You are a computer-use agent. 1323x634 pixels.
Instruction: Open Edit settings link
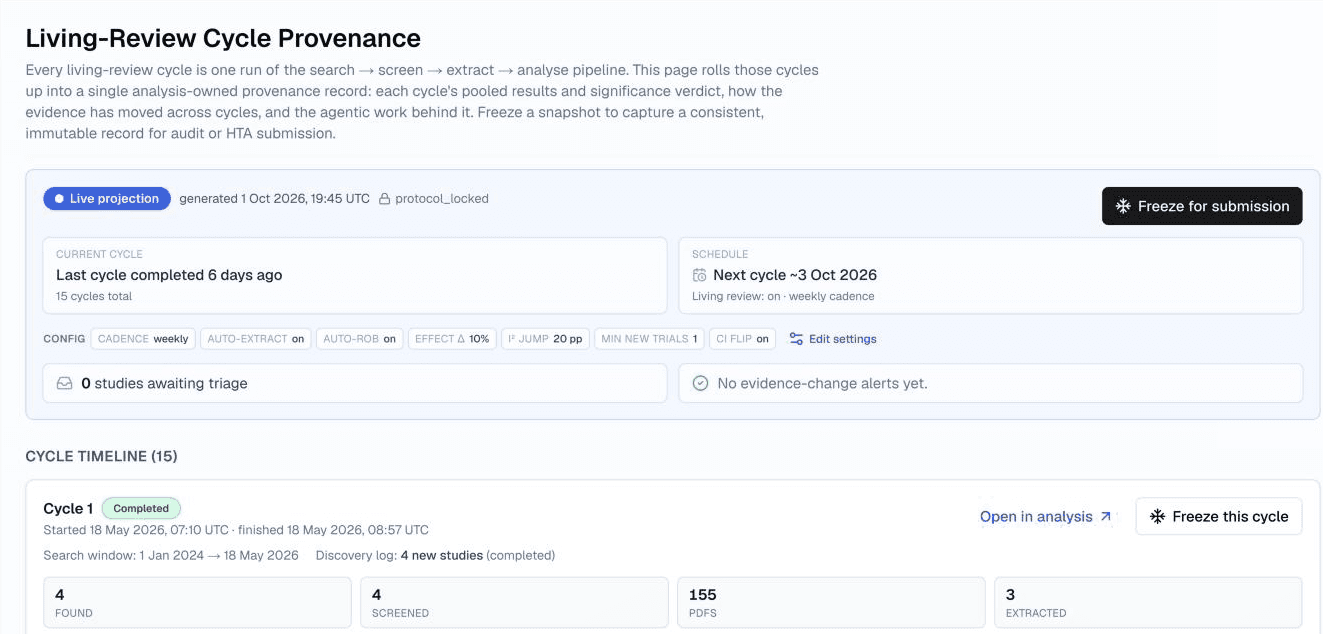(x=842, y=339)
